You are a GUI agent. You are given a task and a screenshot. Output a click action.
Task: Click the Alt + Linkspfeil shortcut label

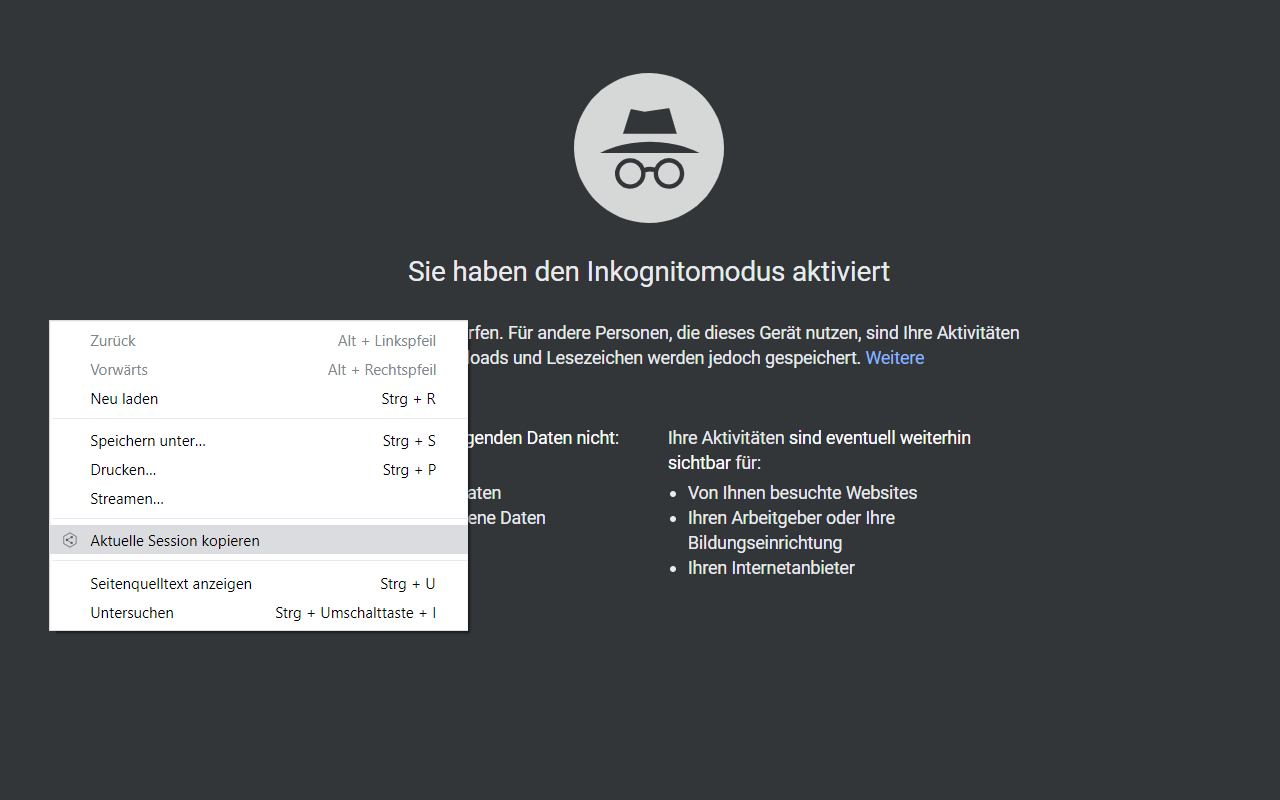(387, 341)
